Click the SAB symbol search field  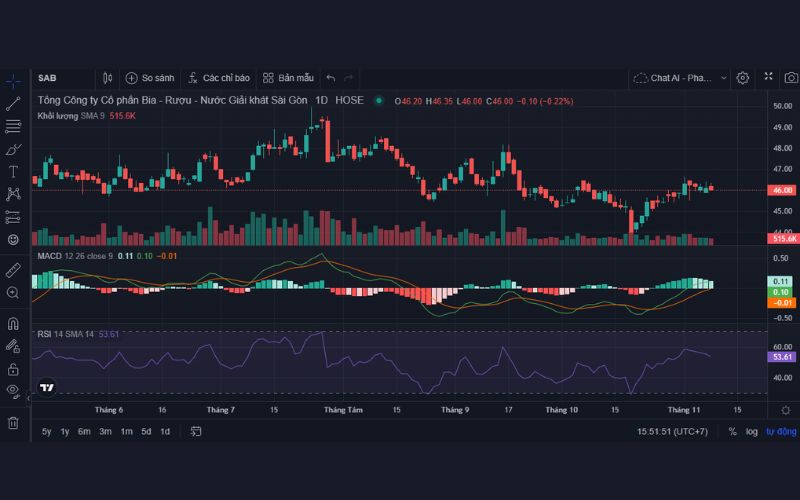(60, 78)
